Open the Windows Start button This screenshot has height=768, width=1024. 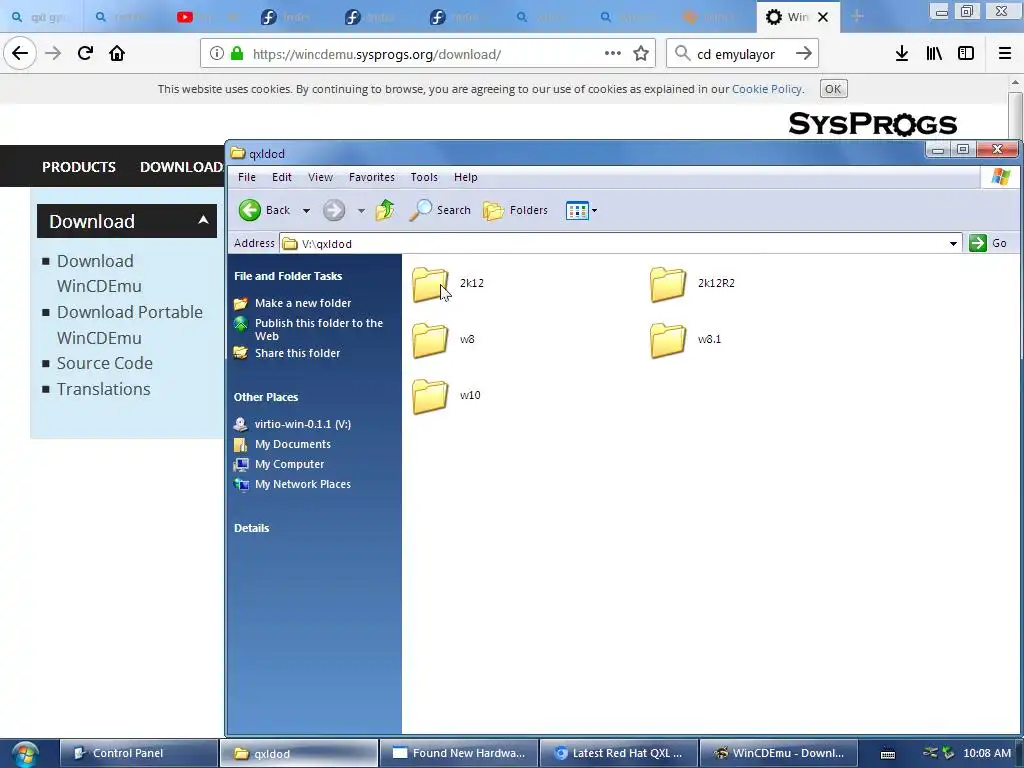click(25, 754)
